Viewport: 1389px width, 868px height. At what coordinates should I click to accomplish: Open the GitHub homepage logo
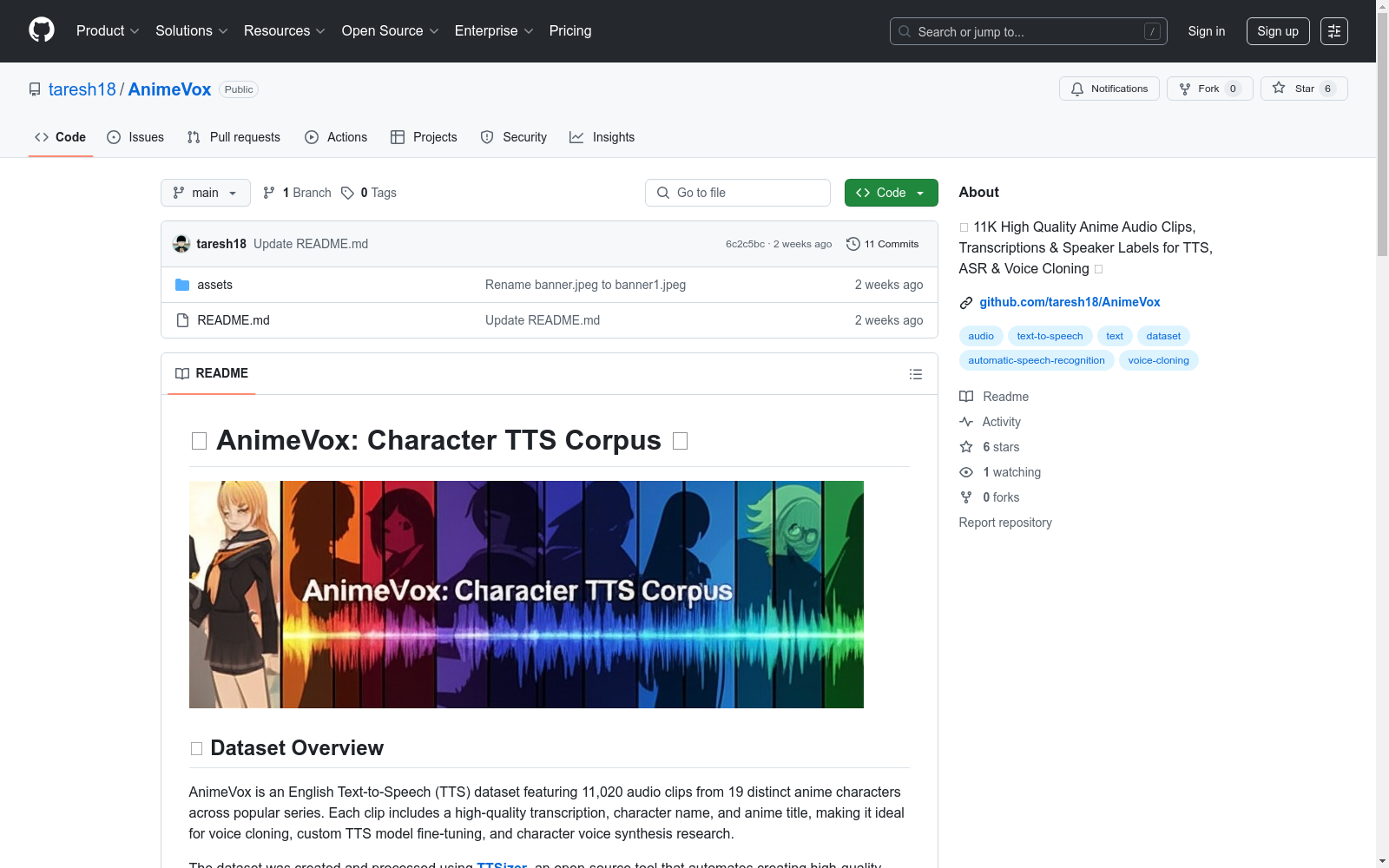(42, 30)
